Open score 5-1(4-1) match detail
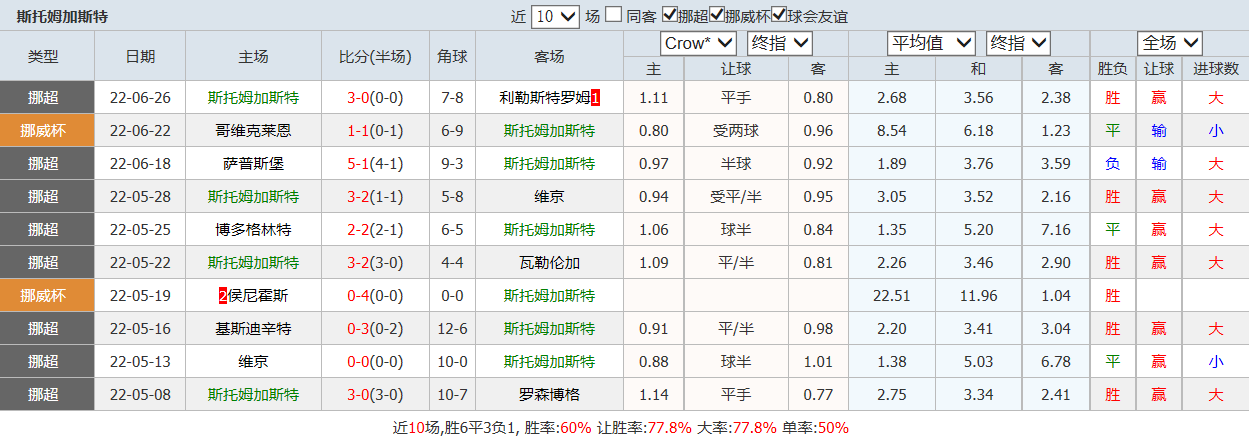The height and width of the screenshot is (439, 1249). [x=375, y=164]
